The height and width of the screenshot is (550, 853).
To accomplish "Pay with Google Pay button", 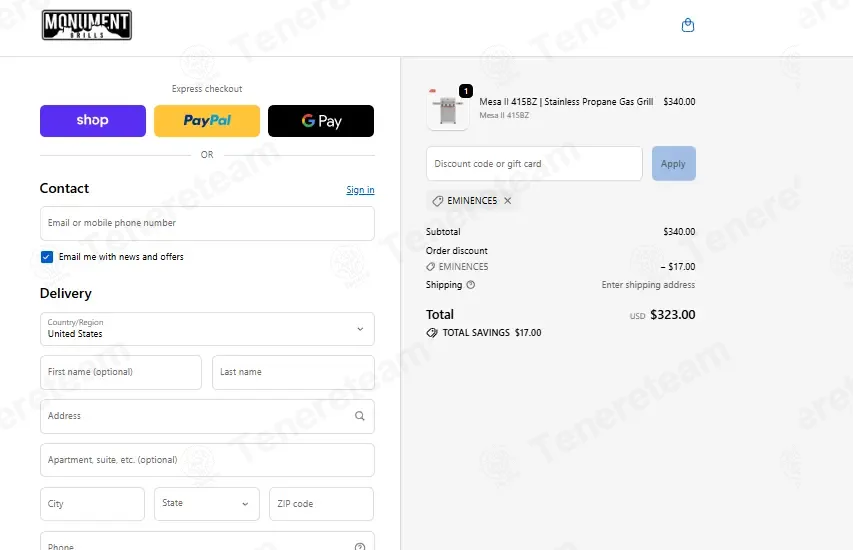I will [x=321, y=121].
